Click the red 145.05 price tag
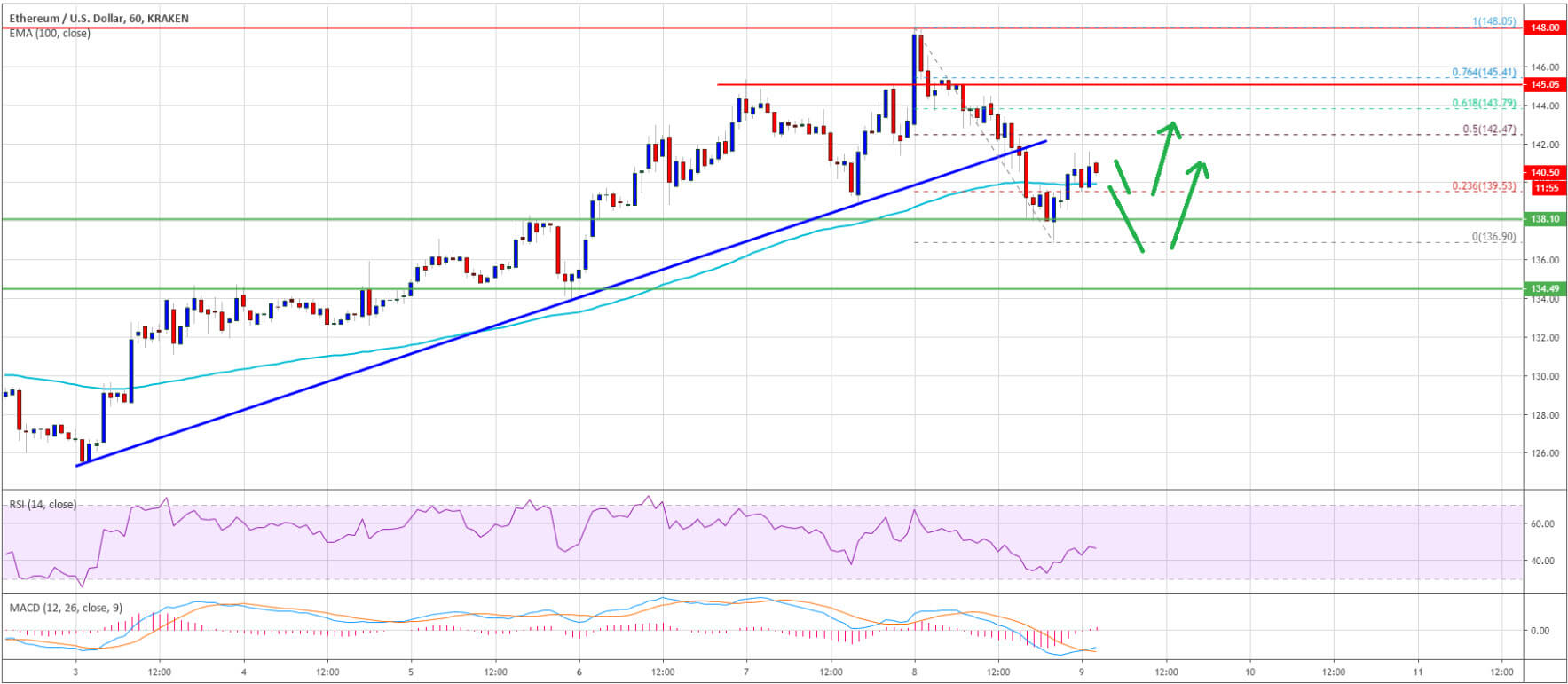 [x=1545, y=85]
